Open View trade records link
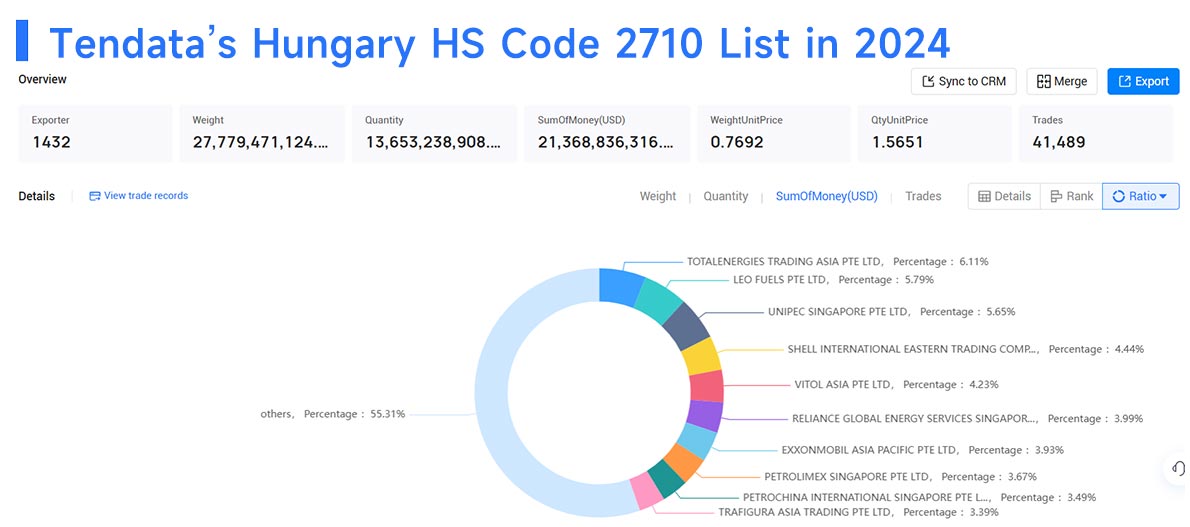Viewport: 1190px width, 527px height. pyautogui.click(x=146, y=196)
